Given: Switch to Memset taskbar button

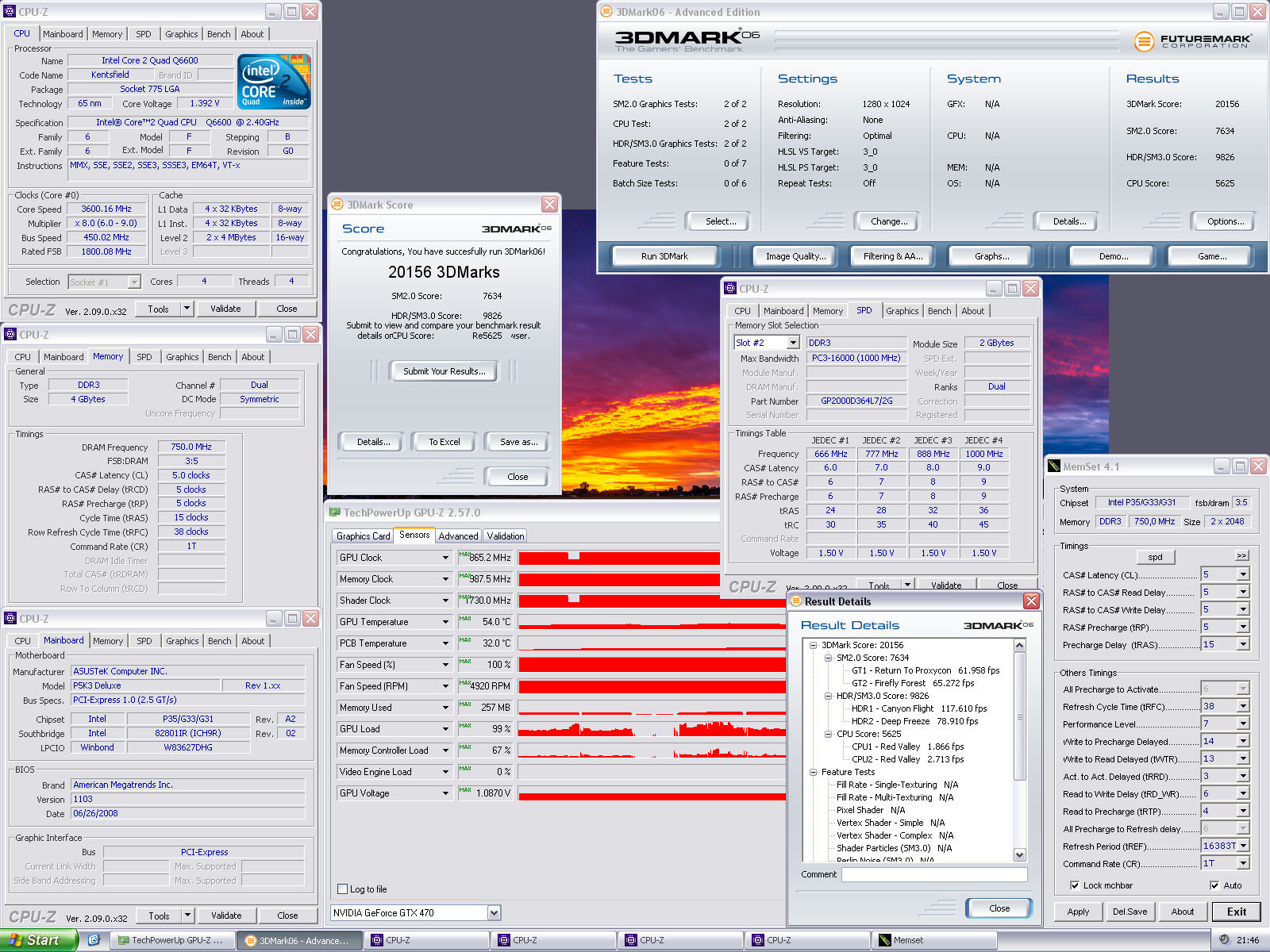Looking at the screenshot, I should click(934, 940).
